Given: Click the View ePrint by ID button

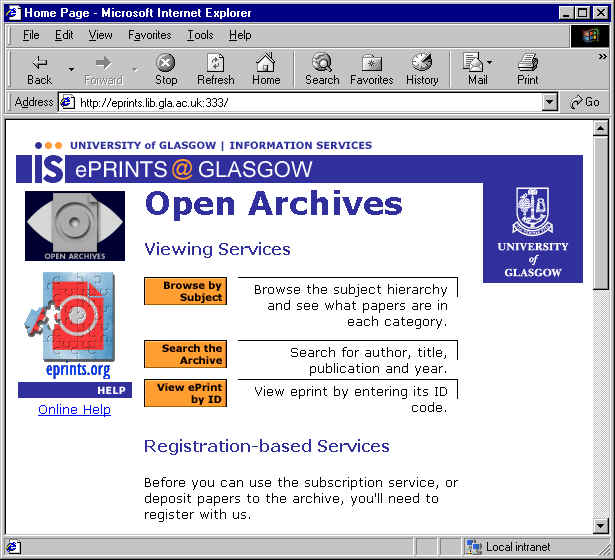Looking at the screenshot, I should tap(185, 393).
